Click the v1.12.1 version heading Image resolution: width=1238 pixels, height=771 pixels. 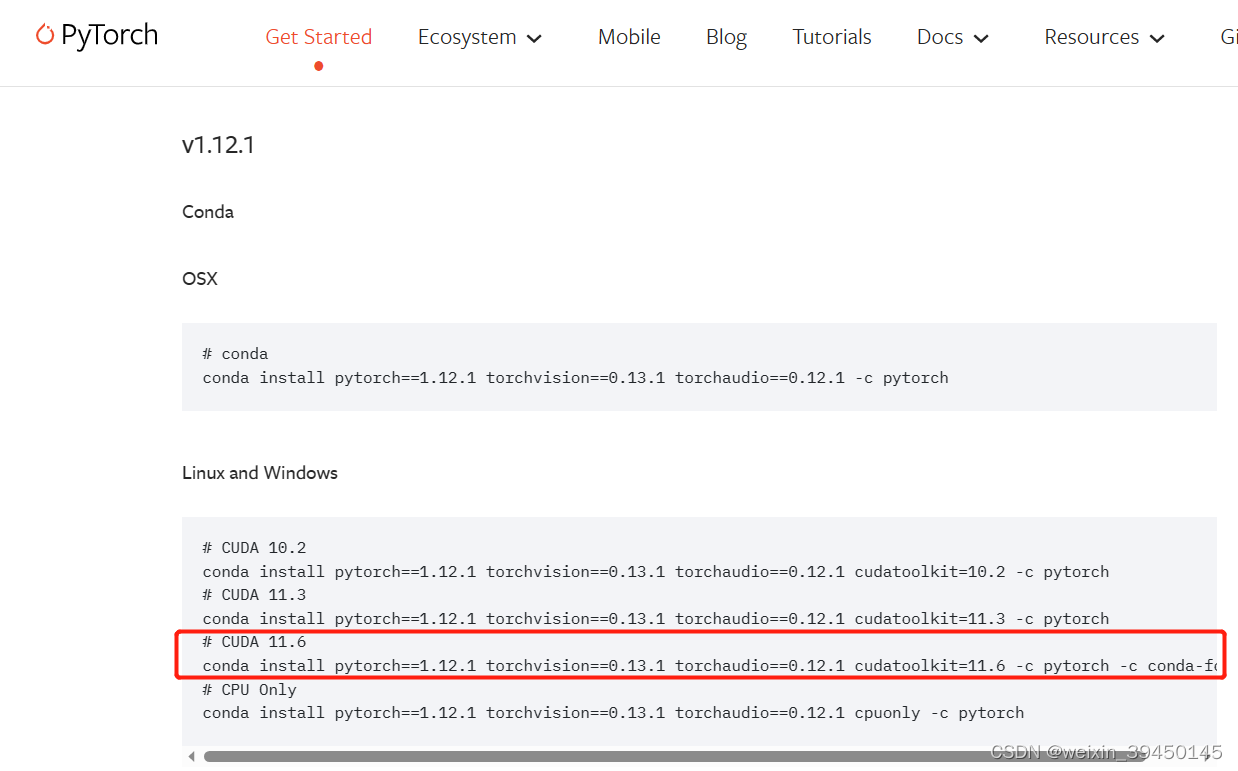click(x=218, y=145)
